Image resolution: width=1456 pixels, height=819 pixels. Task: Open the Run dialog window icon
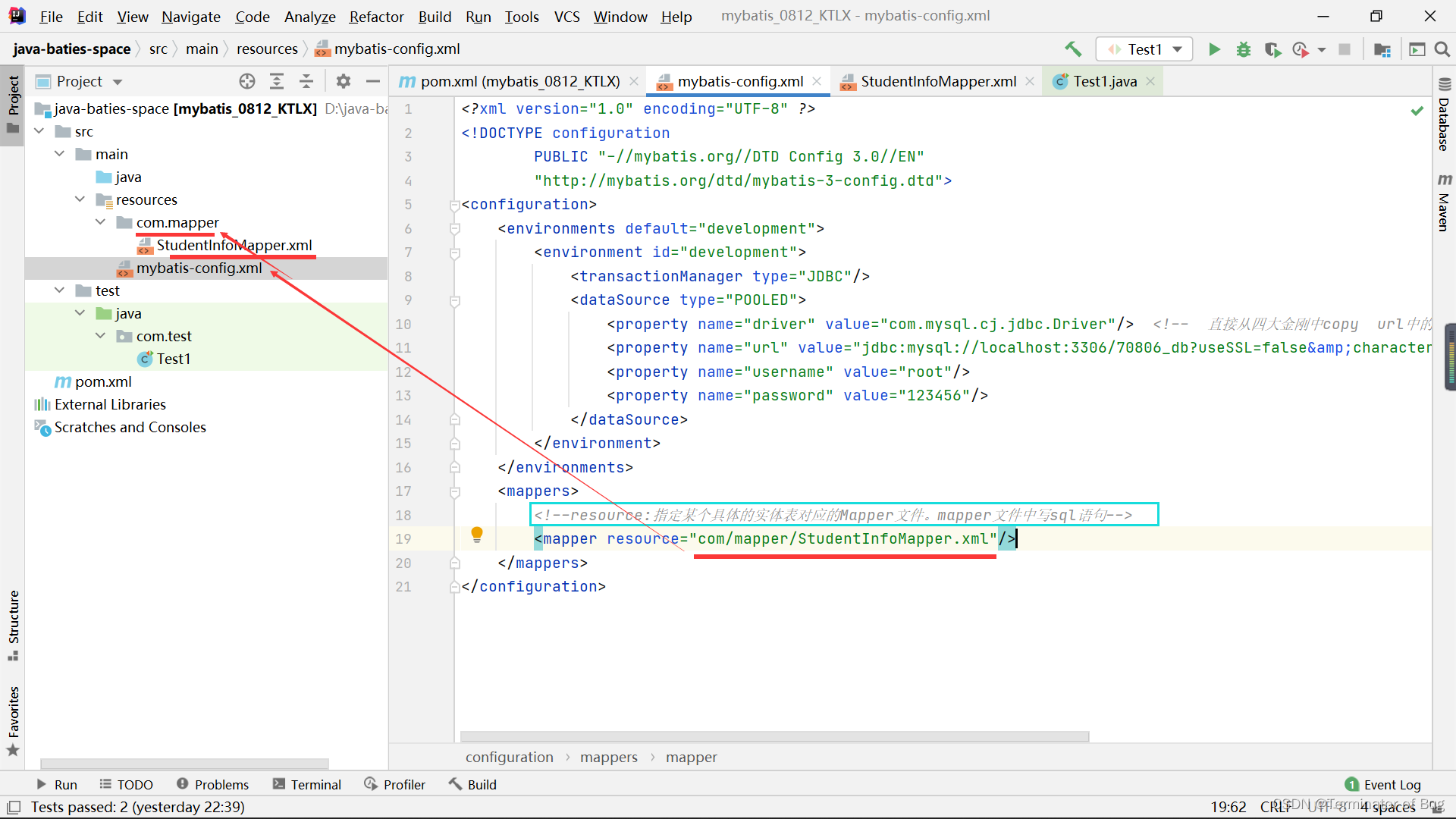1417,49
